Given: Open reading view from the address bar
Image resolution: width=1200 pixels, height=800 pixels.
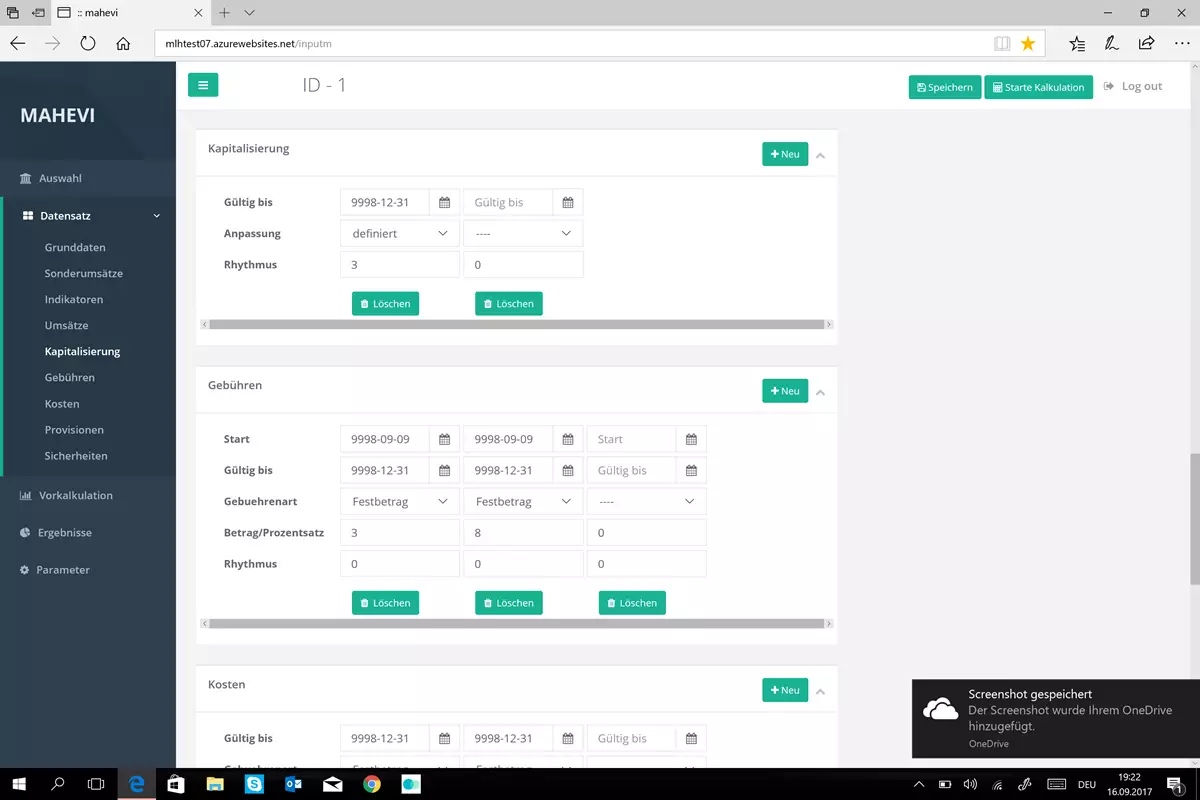Looking at the screenshot, I should pos(1002,44).
